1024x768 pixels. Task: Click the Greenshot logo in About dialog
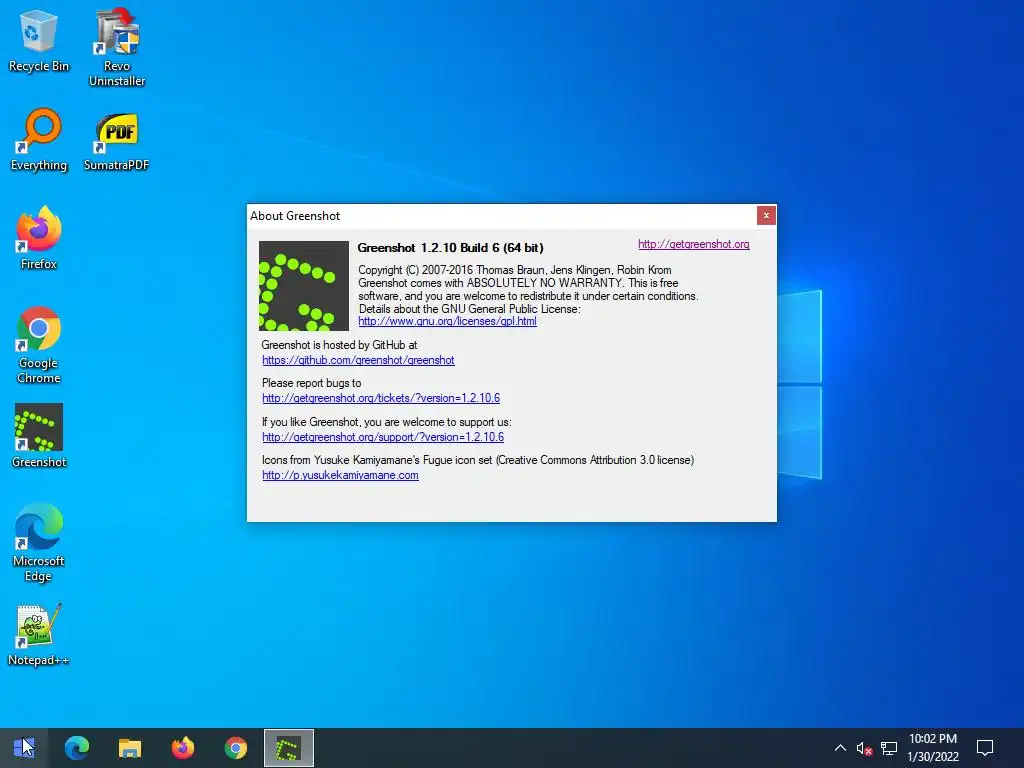coord(304,285)
